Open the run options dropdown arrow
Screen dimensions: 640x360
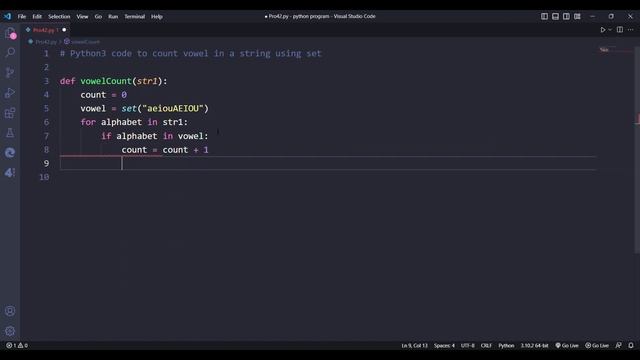[x=610, y=30]
